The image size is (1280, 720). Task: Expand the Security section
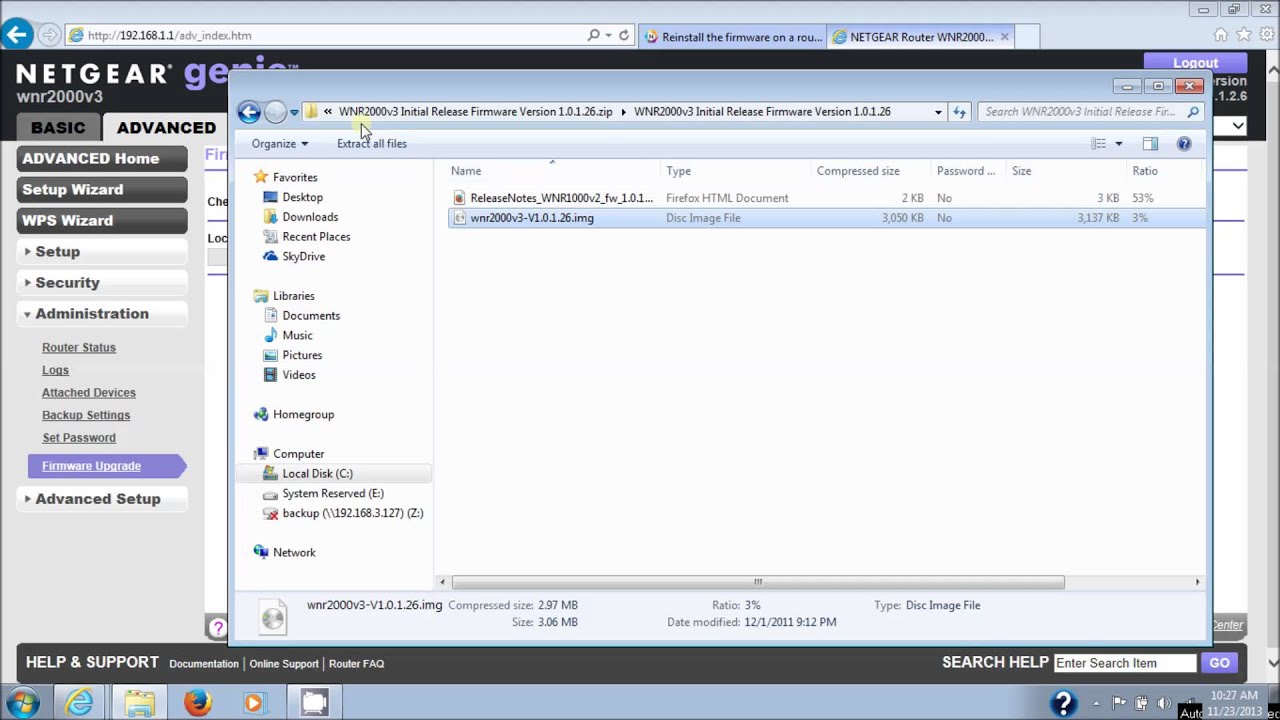[x=102, y=283]
